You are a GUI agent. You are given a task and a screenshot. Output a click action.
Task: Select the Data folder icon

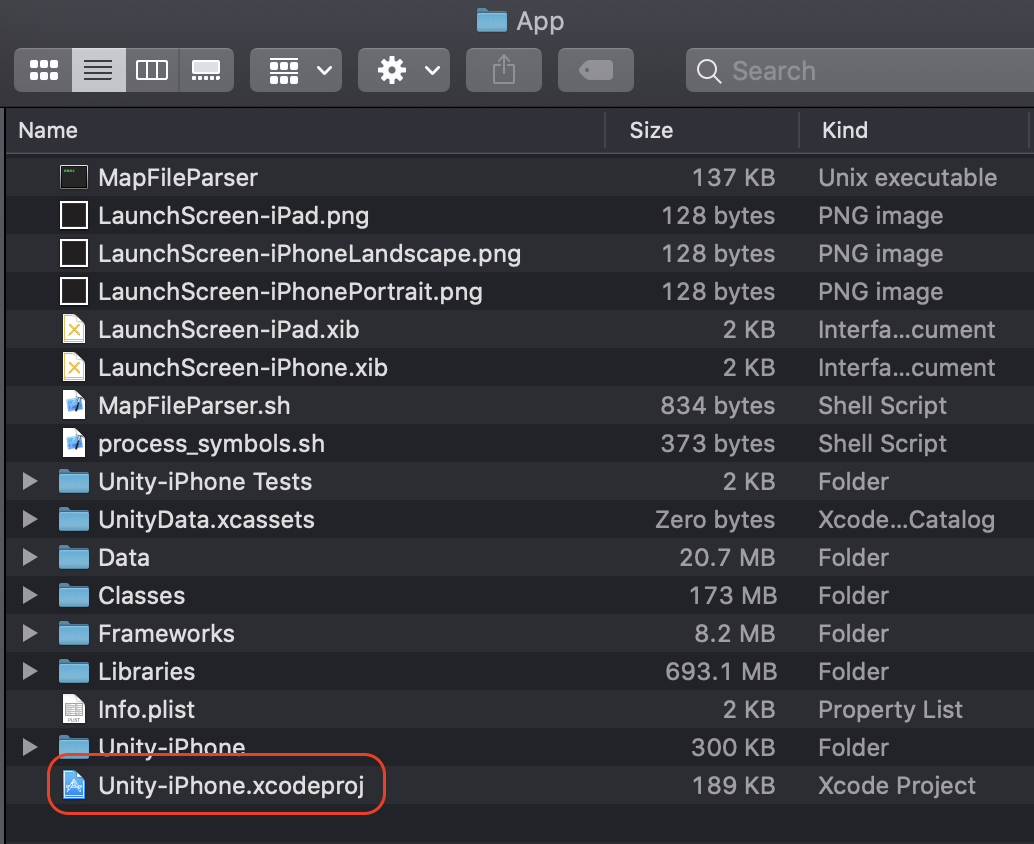pyautogui.click(x=74, y=557)
